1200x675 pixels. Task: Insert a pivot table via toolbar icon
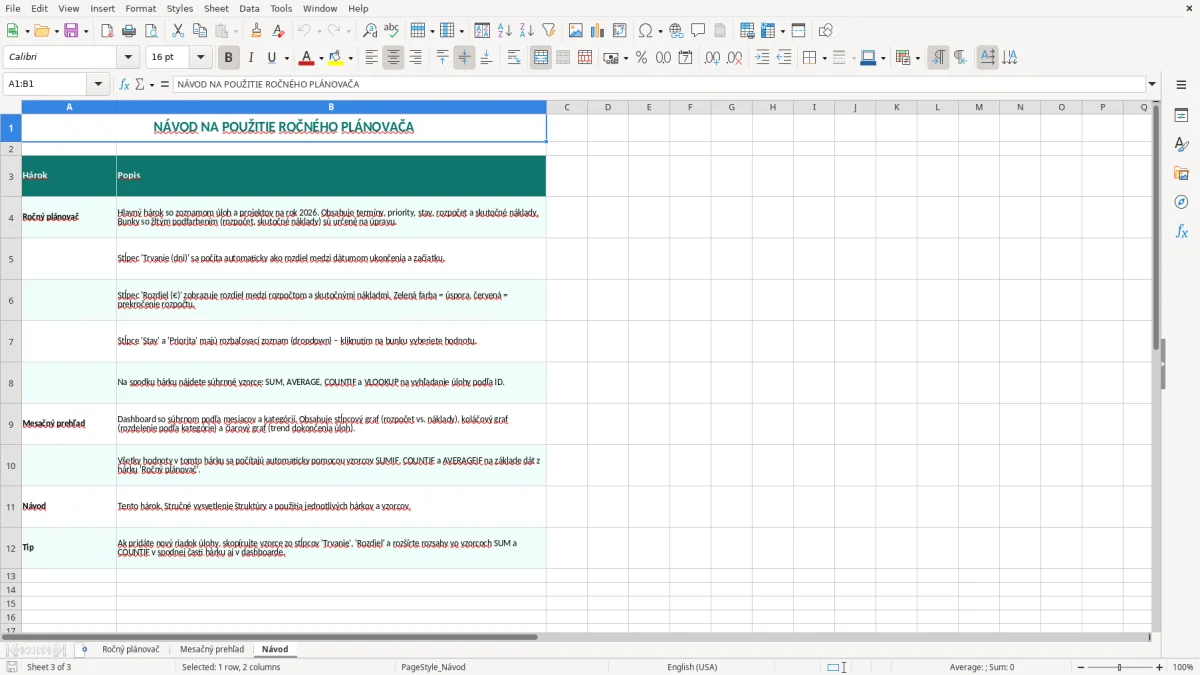620,31
